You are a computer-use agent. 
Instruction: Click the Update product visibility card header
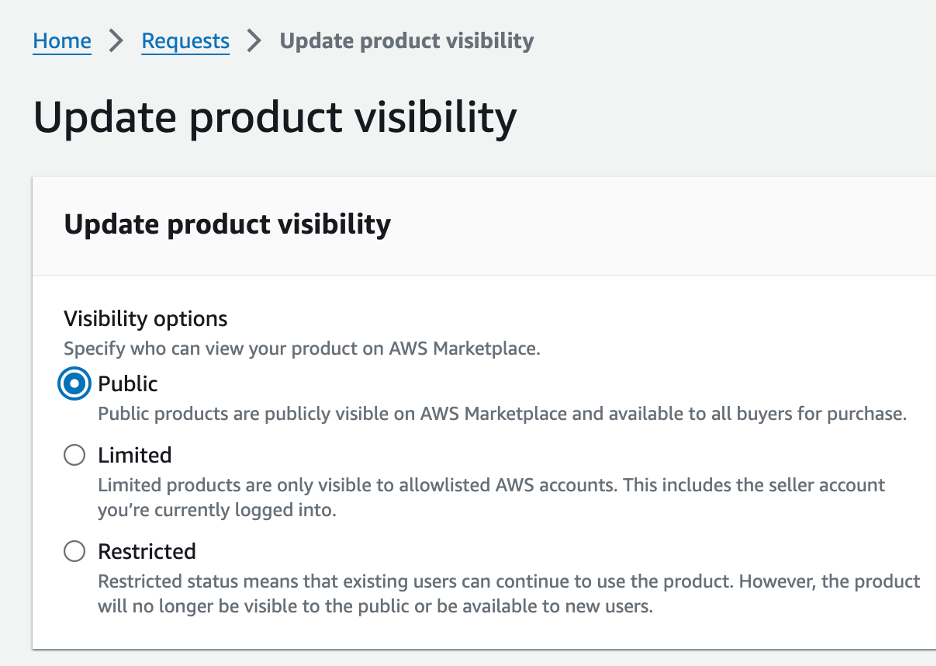(227, 224)
